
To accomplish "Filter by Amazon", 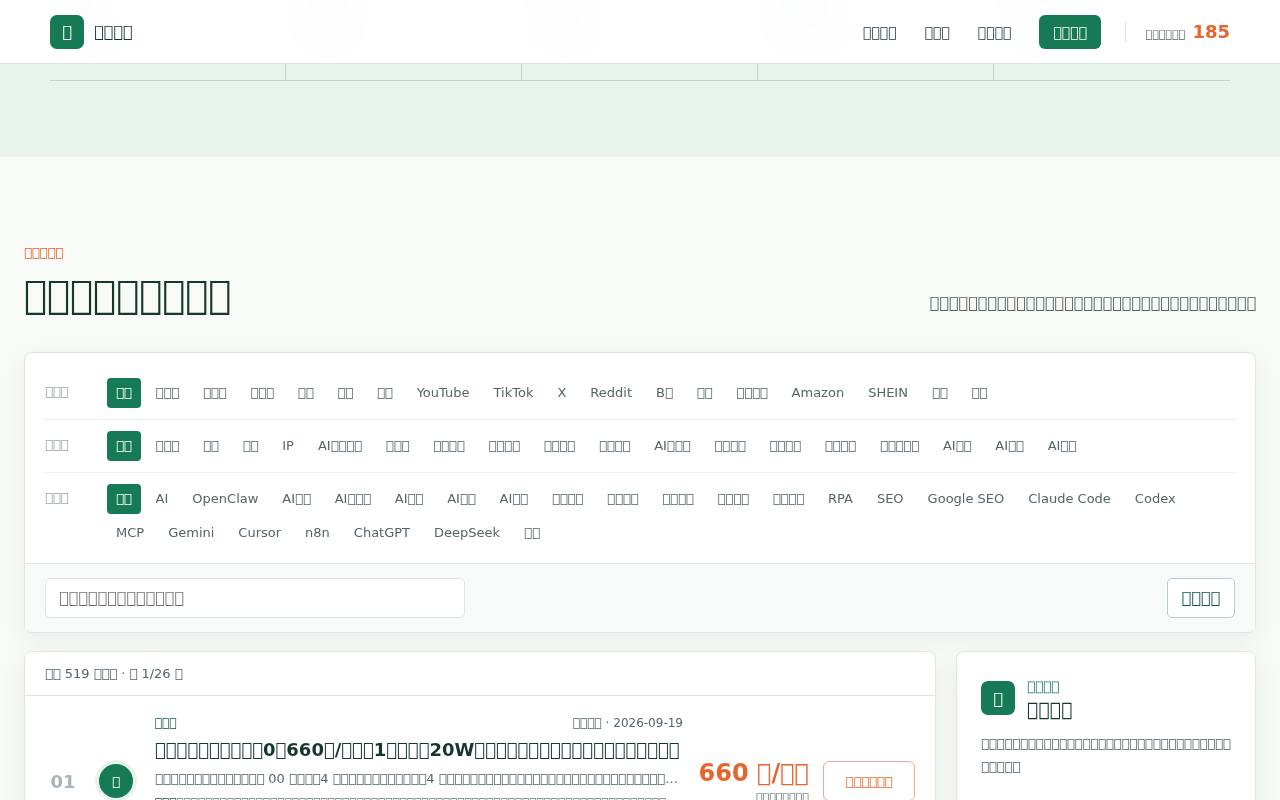I will coord(818,393).
